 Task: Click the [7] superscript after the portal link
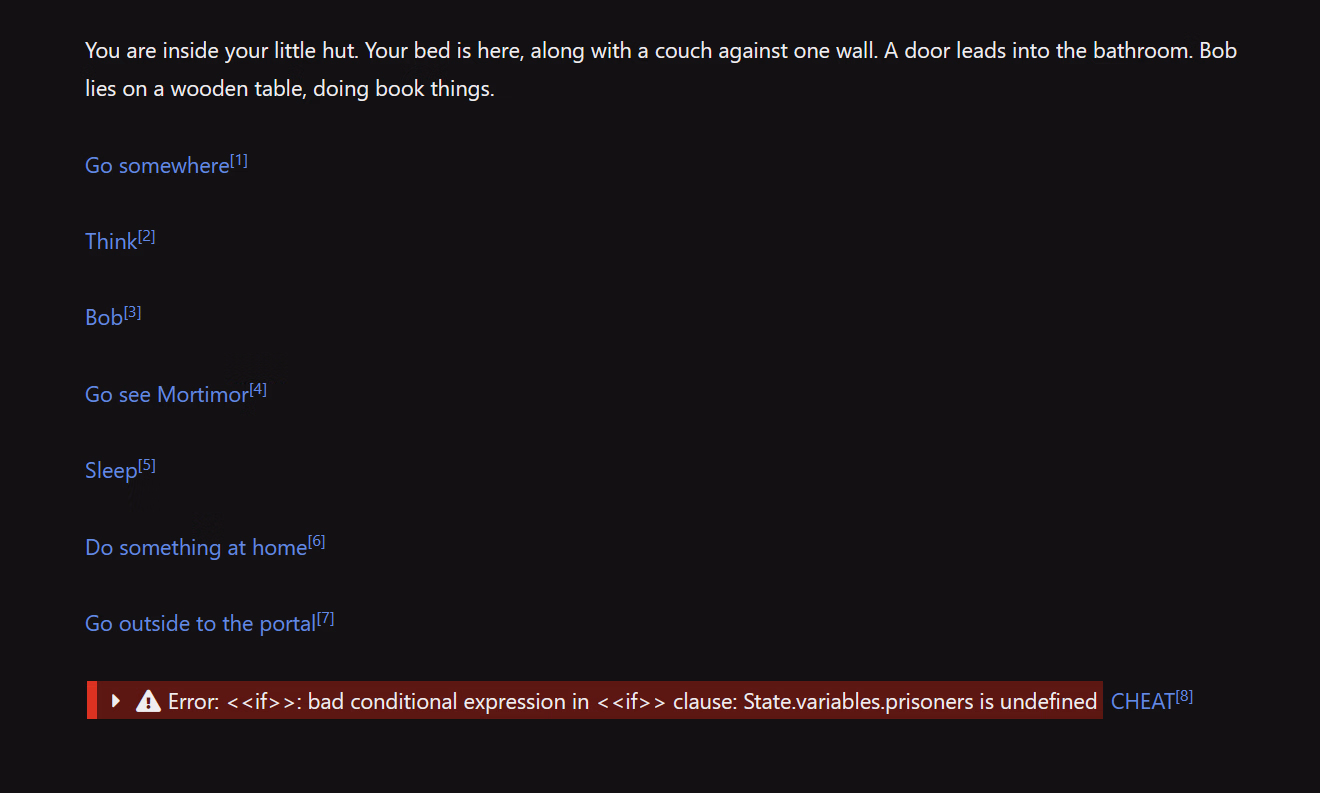pos(326,618)
